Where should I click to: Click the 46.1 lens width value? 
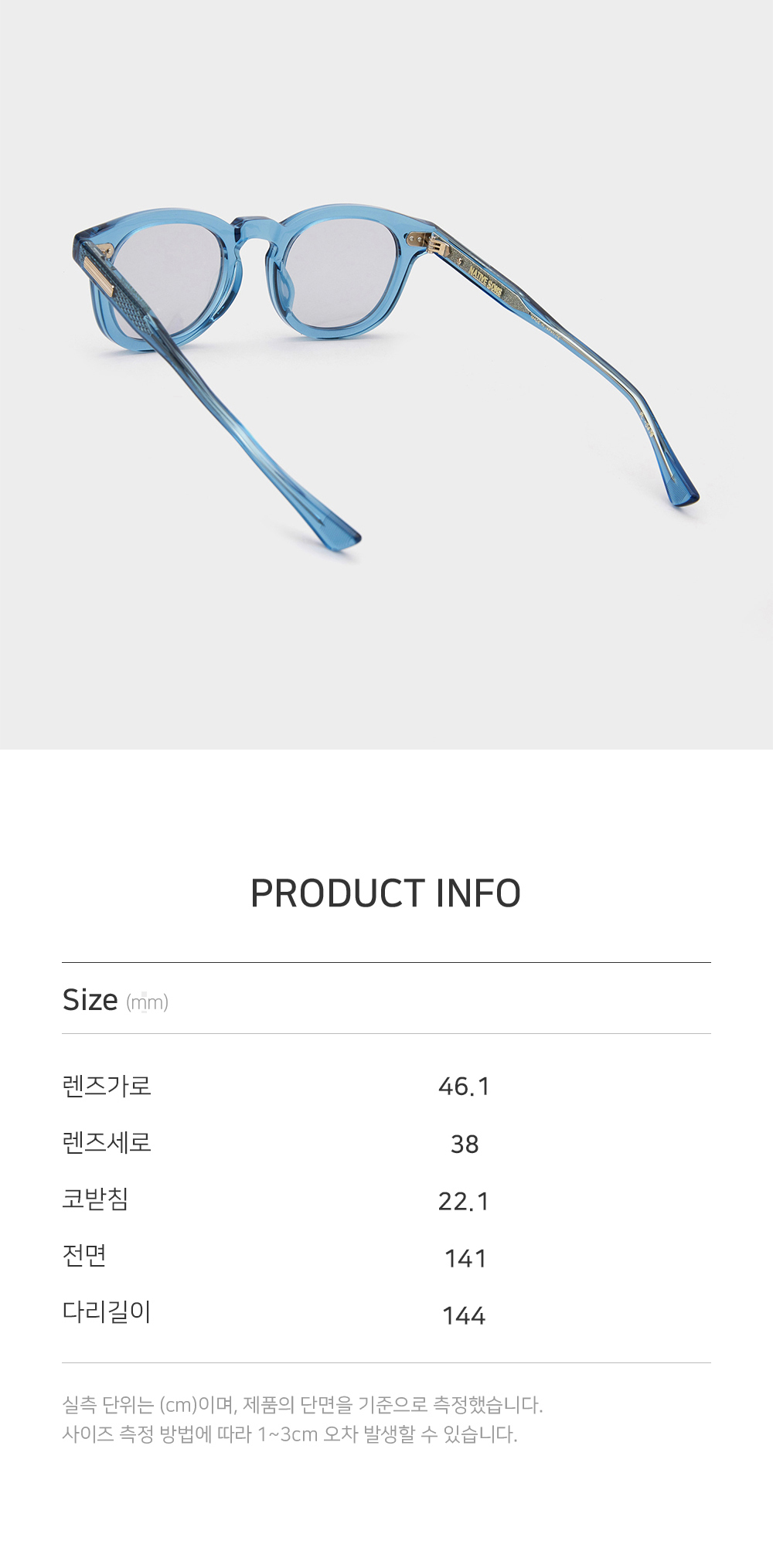464,1087
